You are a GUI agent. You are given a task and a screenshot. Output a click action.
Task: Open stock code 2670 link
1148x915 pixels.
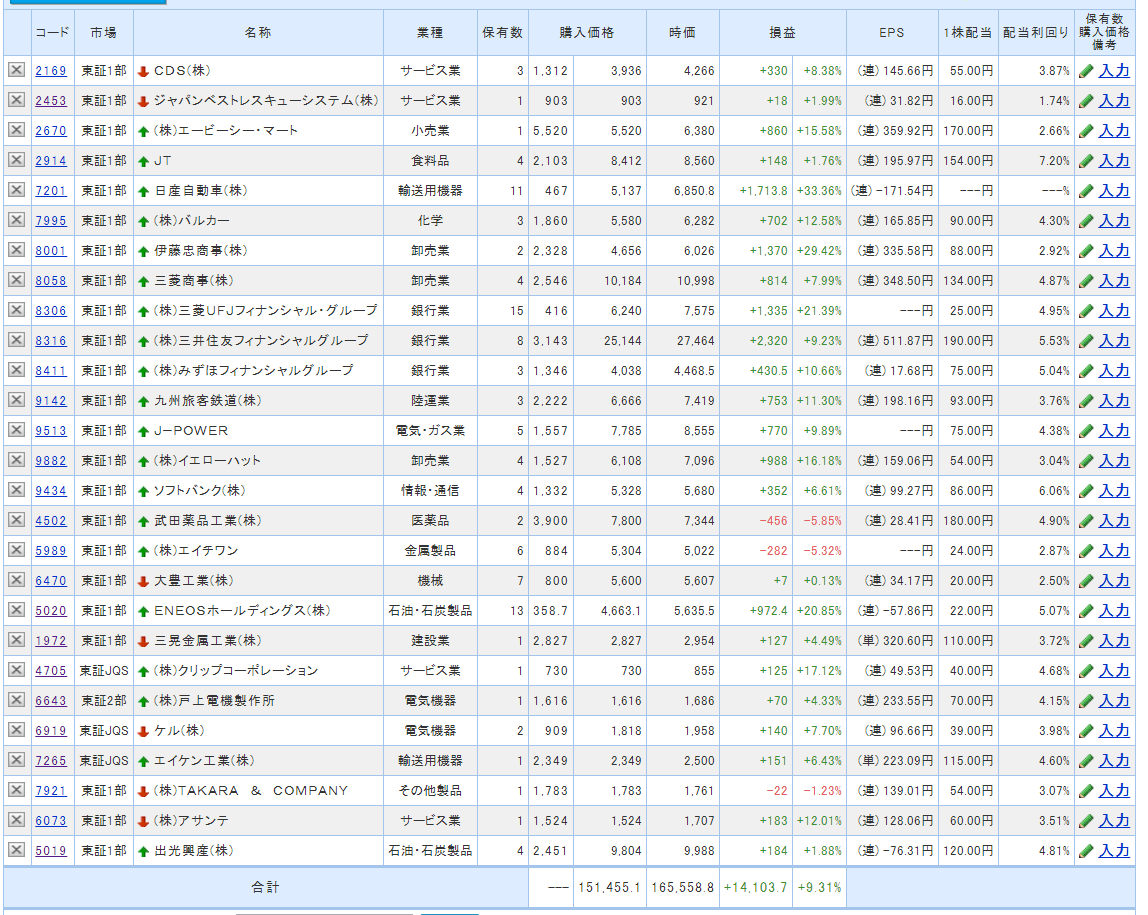click(x=51, y=131)
